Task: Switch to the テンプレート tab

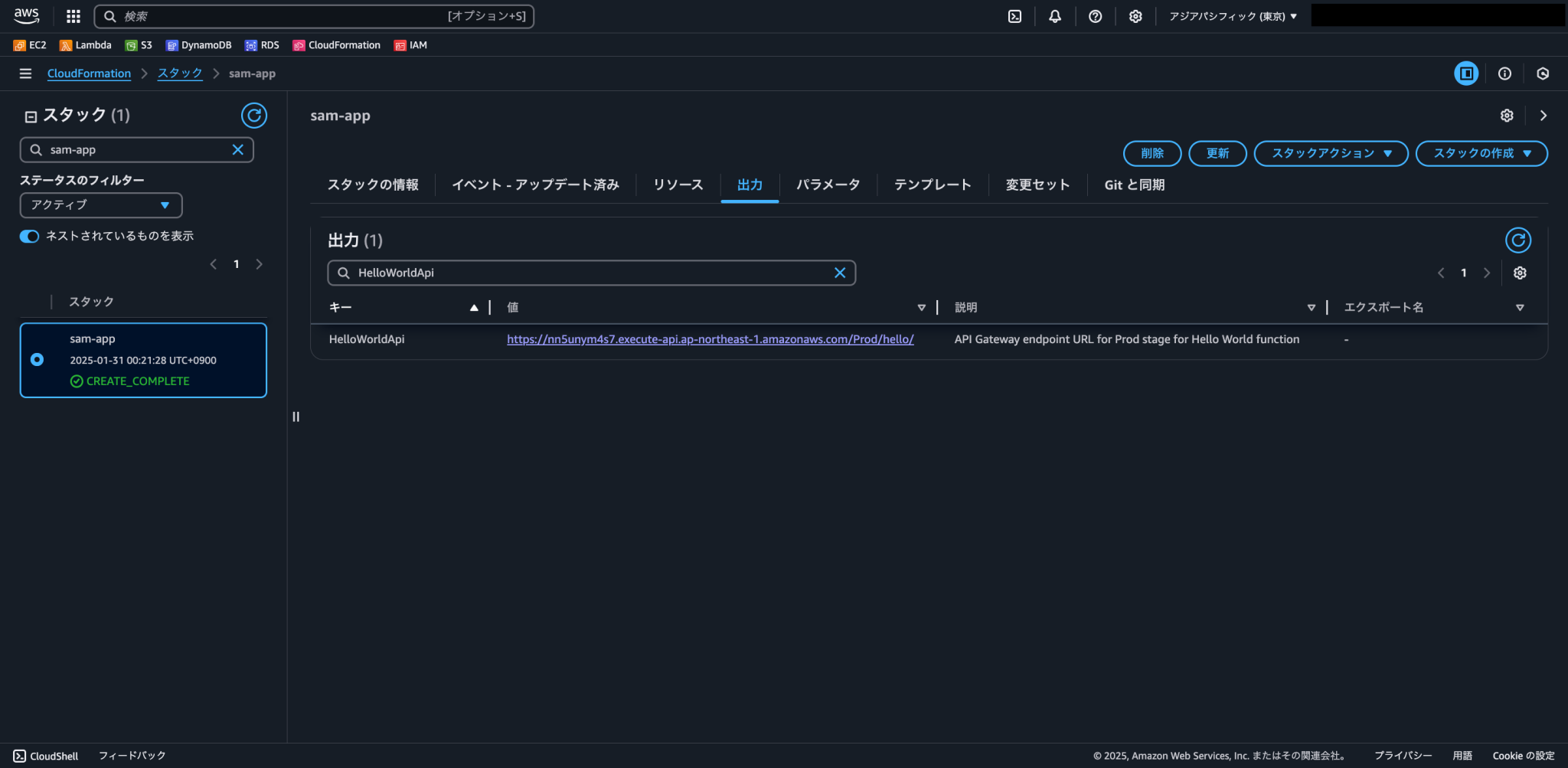Action: 933,184
